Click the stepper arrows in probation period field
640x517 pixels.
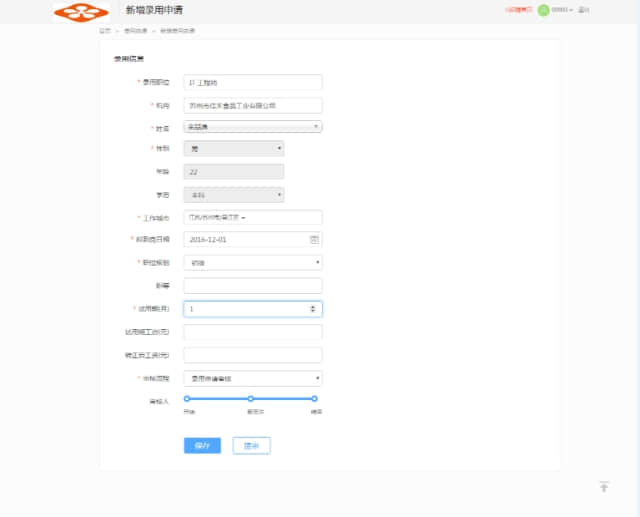pyautogui.click(x=314, y=309)
